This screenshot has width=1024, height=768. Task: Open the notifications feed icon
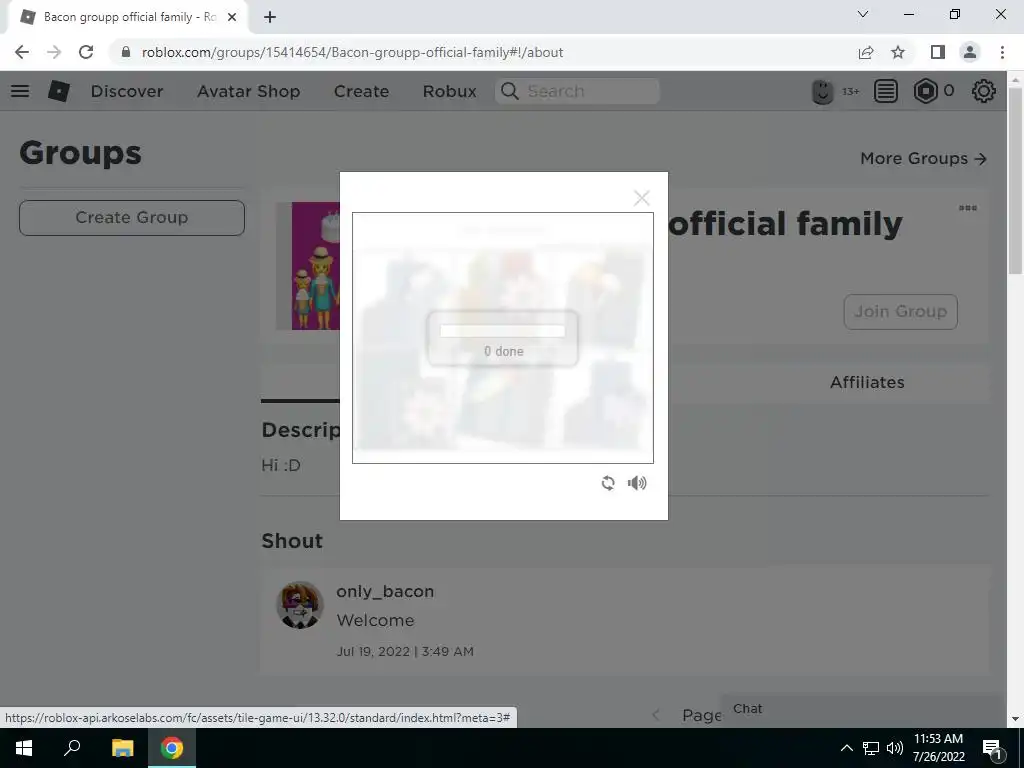coord(886,91)
